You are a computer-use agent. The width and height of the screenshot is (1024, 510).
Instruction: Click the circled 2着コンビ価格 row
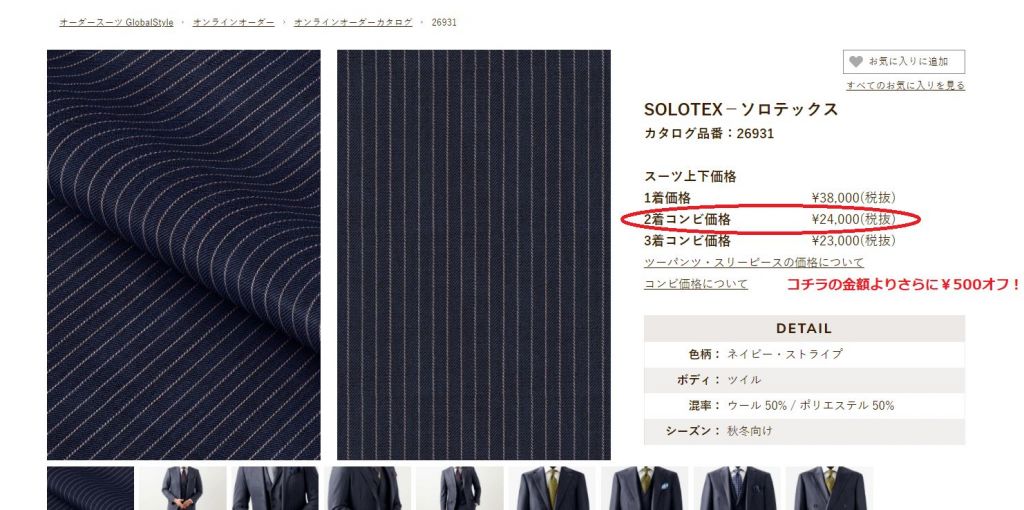click(x=770, y=219)
